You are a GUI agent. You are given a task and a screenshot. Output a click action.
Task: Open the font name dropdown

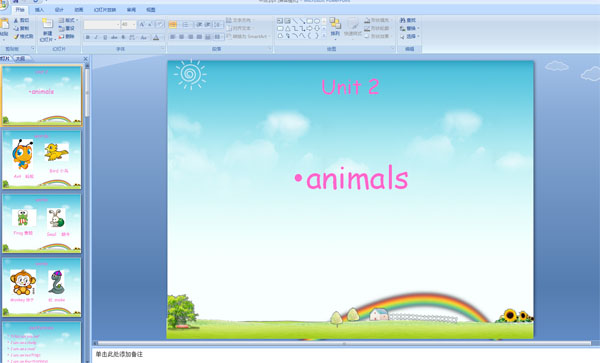click(x=117, y=24)
